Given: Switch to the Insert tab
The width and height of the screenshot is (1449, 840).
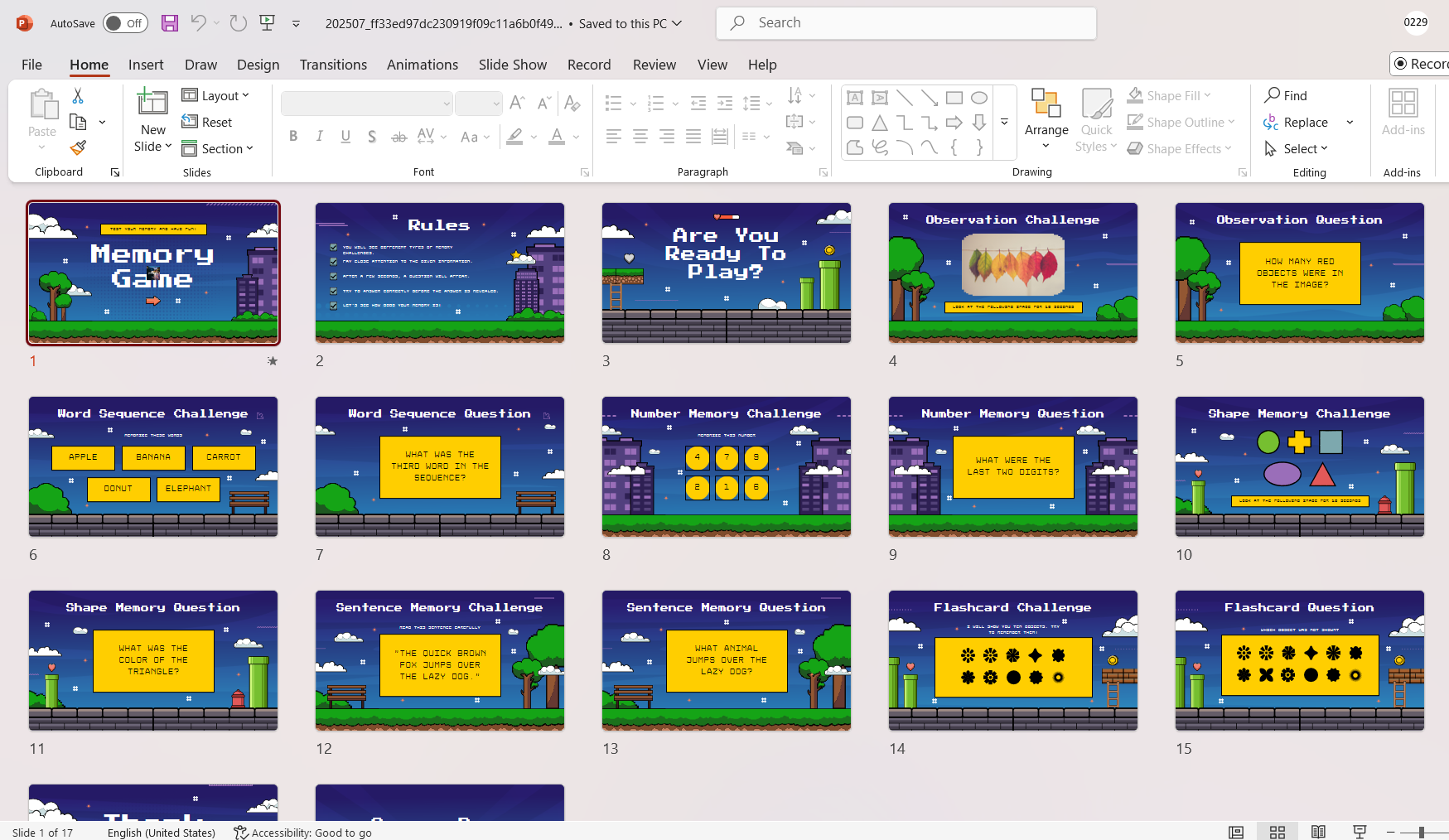Looking at the screenshot, I should (x=146, y=65).
